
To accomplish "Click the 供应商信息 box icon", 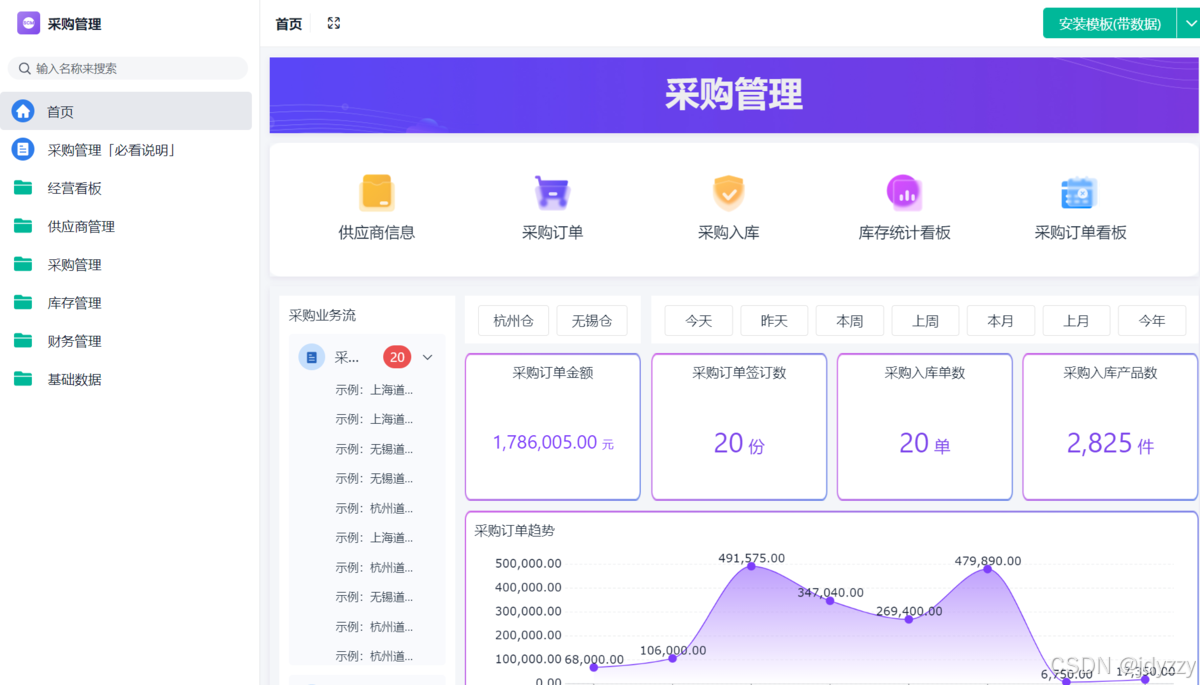I will point(377,192).
